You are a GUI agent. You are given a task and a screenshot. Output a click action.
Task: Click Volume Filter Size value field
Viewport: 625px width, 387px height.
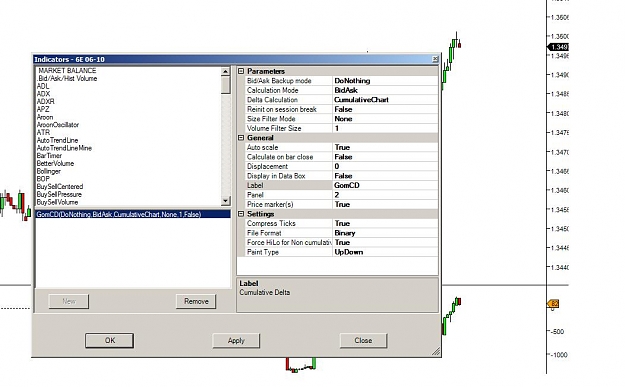pos(385,128)
